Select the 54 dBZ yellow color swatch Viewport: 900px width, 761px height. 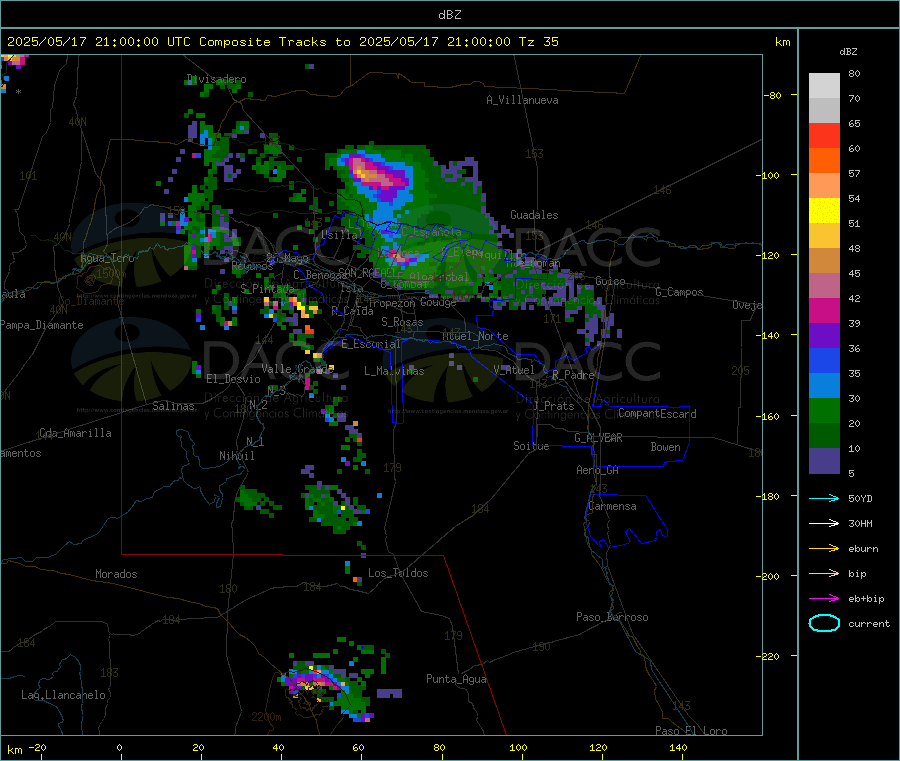824,211
